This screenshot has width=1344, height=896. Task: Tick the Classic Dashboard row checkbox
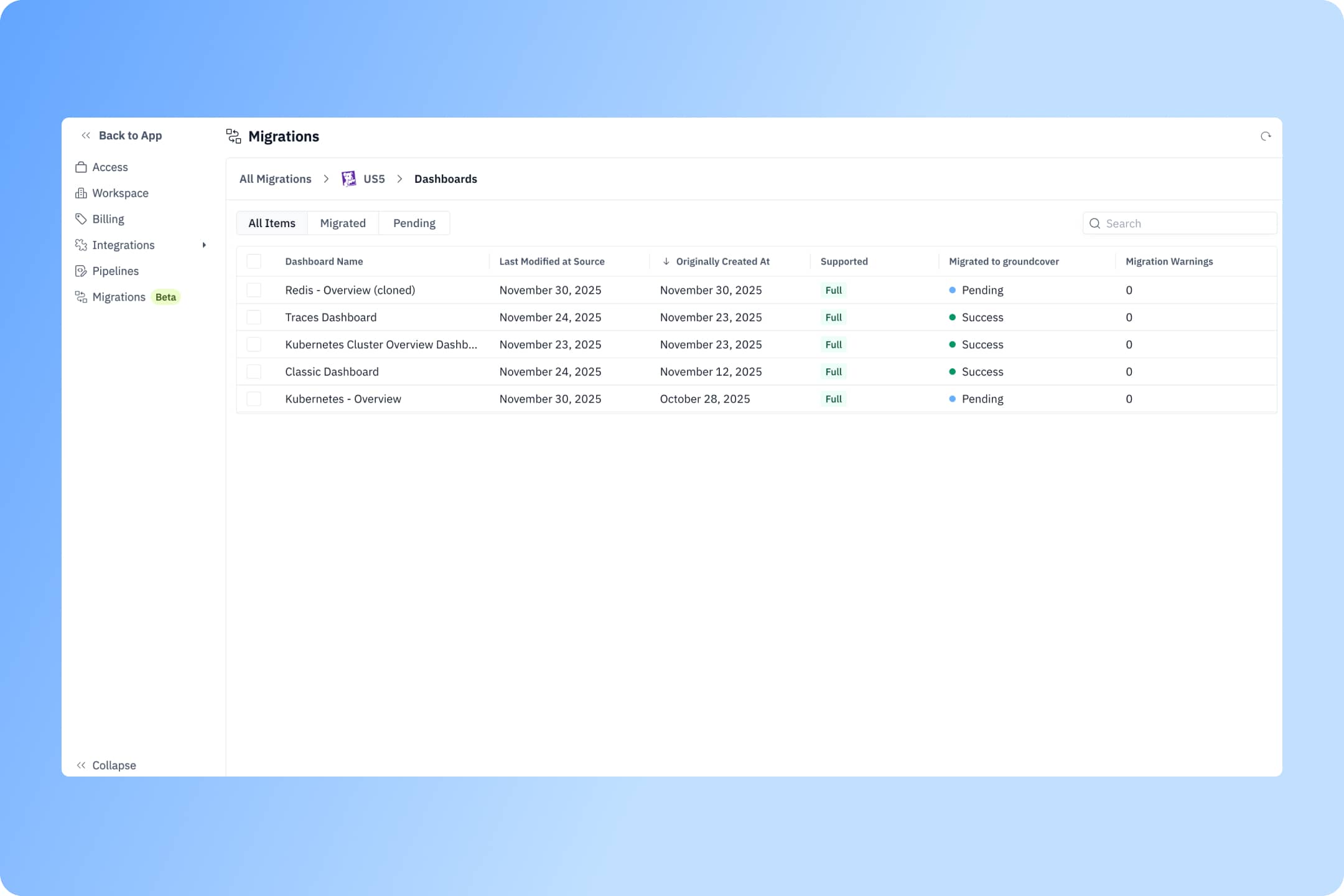pos(254,372)
